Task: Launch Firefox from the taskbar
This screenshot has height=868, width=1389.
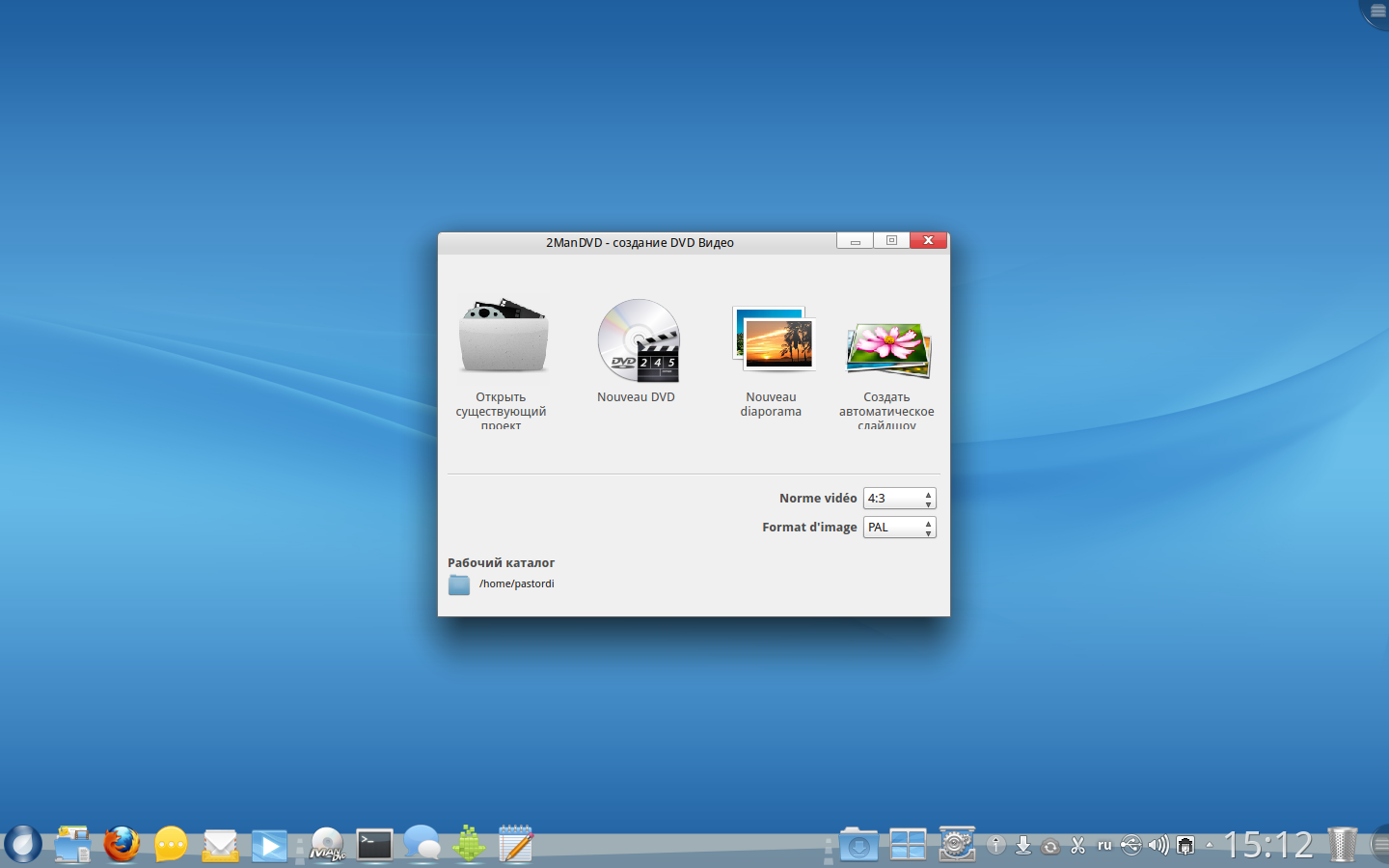Action: 122,844
